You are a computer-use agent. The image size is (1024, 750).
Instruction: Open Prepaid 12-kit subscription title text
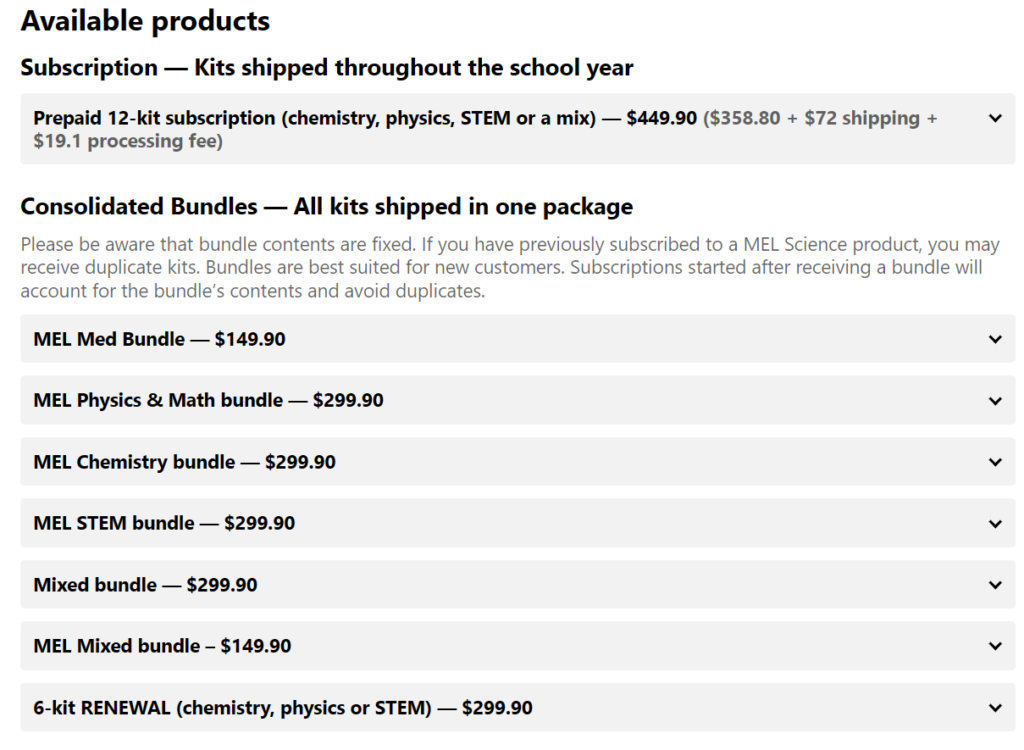(314, 118)
